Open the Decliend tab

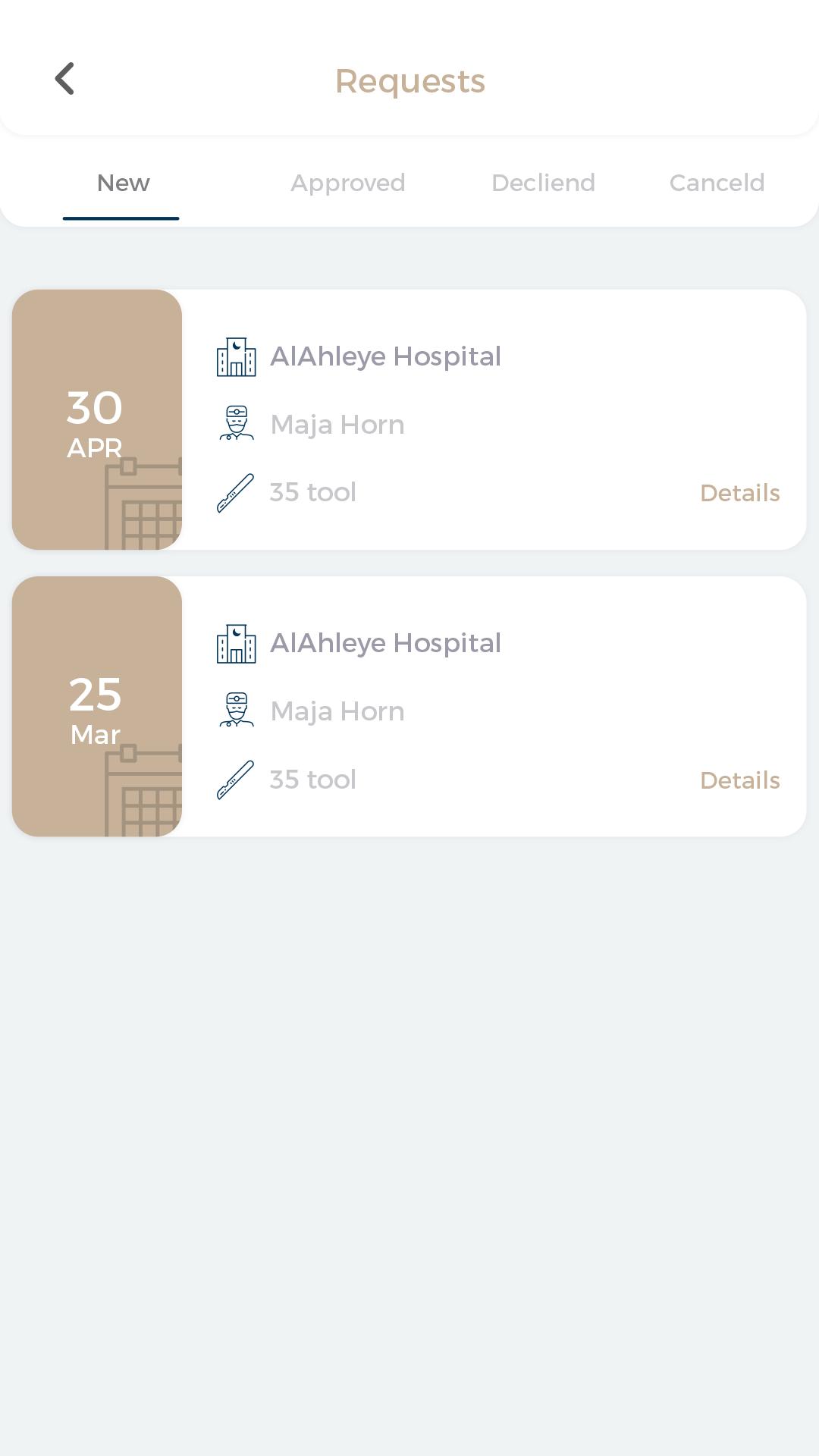[x=543, y=183]
